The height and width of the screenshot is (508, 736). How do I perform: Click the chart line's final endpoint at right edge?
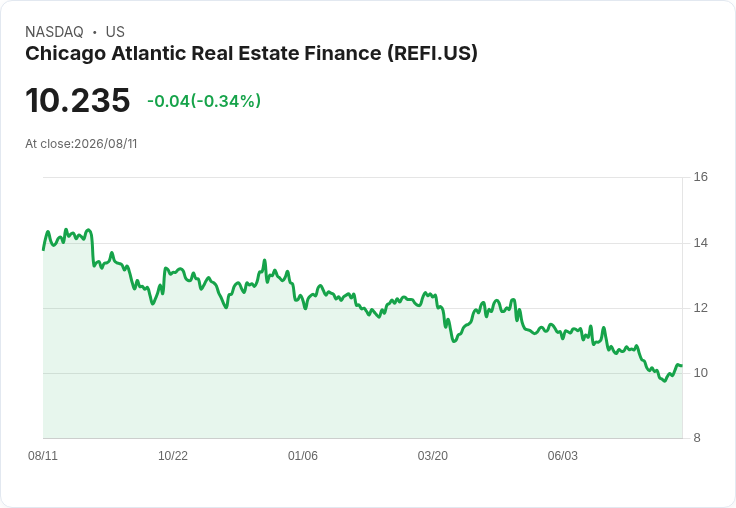tap(682, 365)
